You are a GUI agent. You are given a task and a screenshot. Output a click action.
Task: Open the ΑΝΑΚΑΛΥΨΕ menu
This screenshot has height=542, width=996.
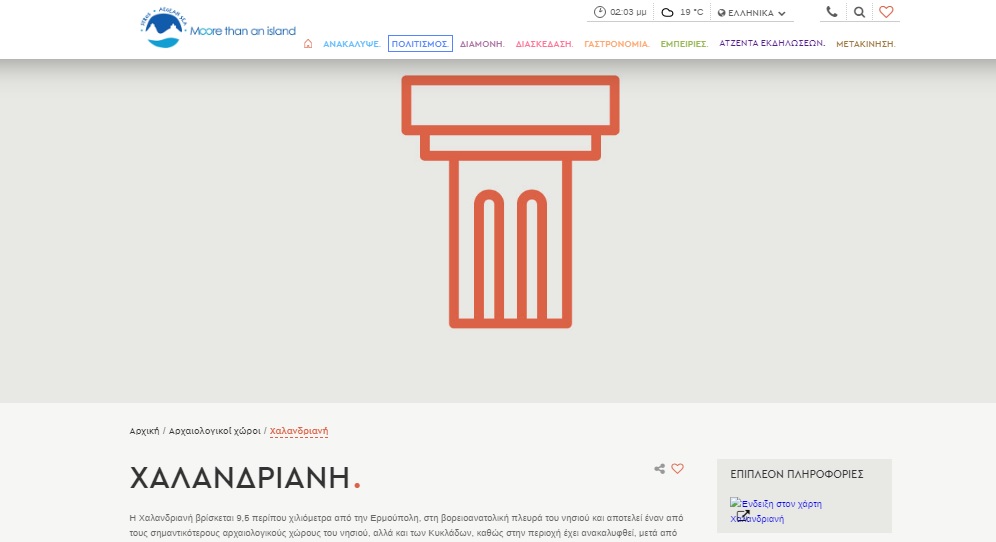coord(351,44)
